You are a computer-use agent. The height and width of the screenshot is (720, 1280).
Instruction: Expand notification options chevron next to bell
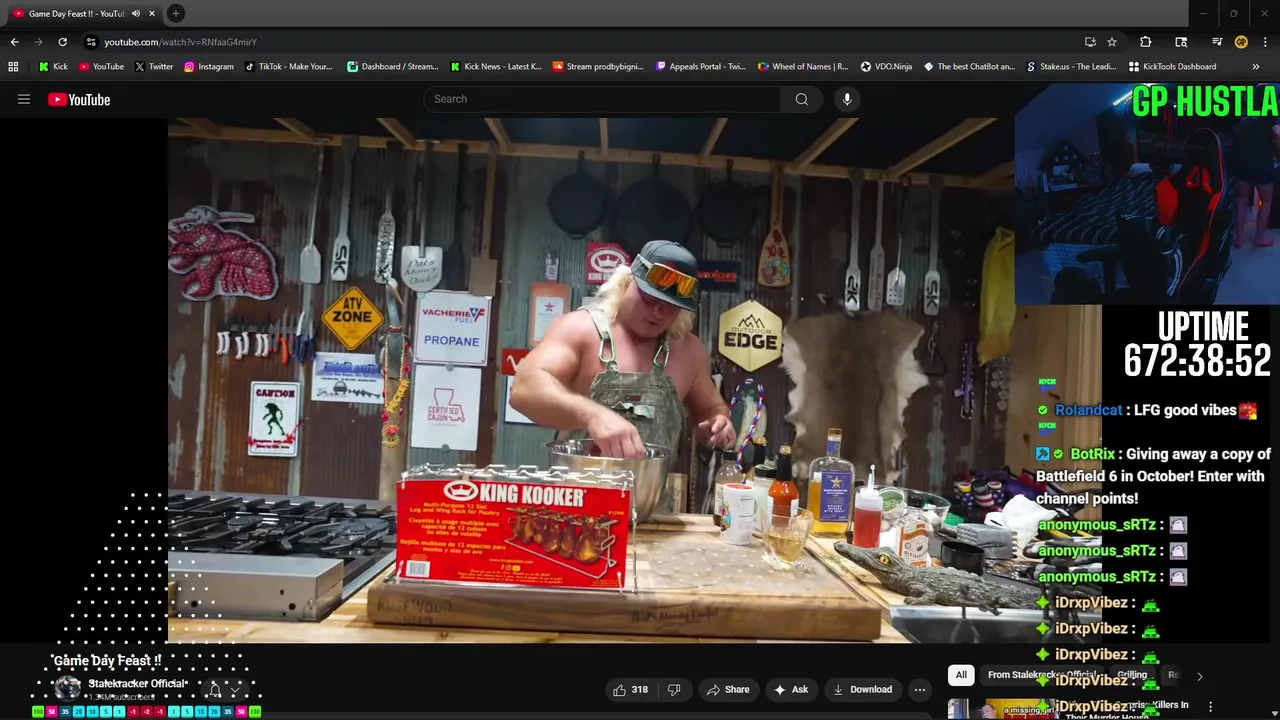pos(235,690)
